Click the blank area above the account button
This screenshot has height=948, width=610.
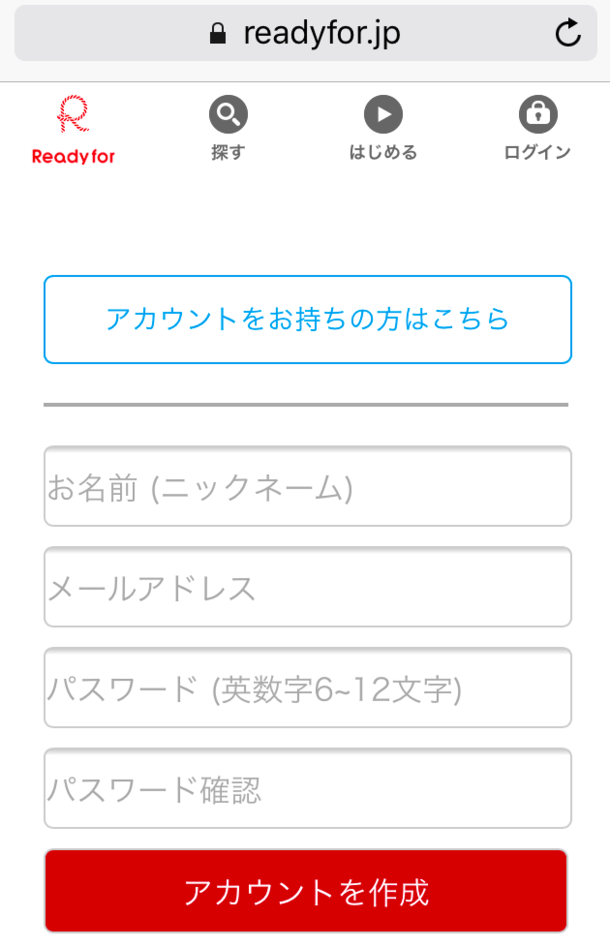tap(305, 225)
